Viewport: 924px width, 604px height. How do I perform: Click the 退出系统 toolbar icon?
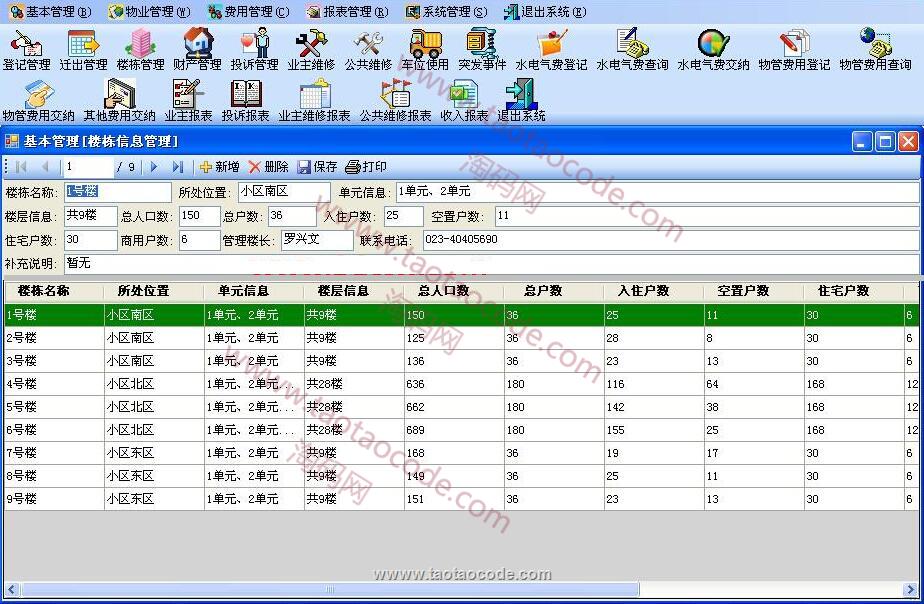pyautogui.click(x=521, y=100)
